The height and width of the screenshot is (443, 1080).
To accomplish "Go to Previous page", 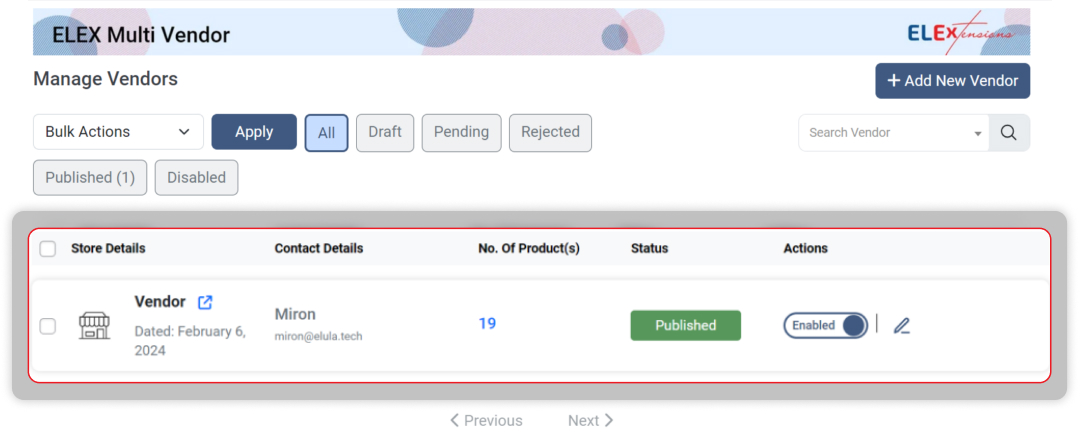I will [486, 420].
